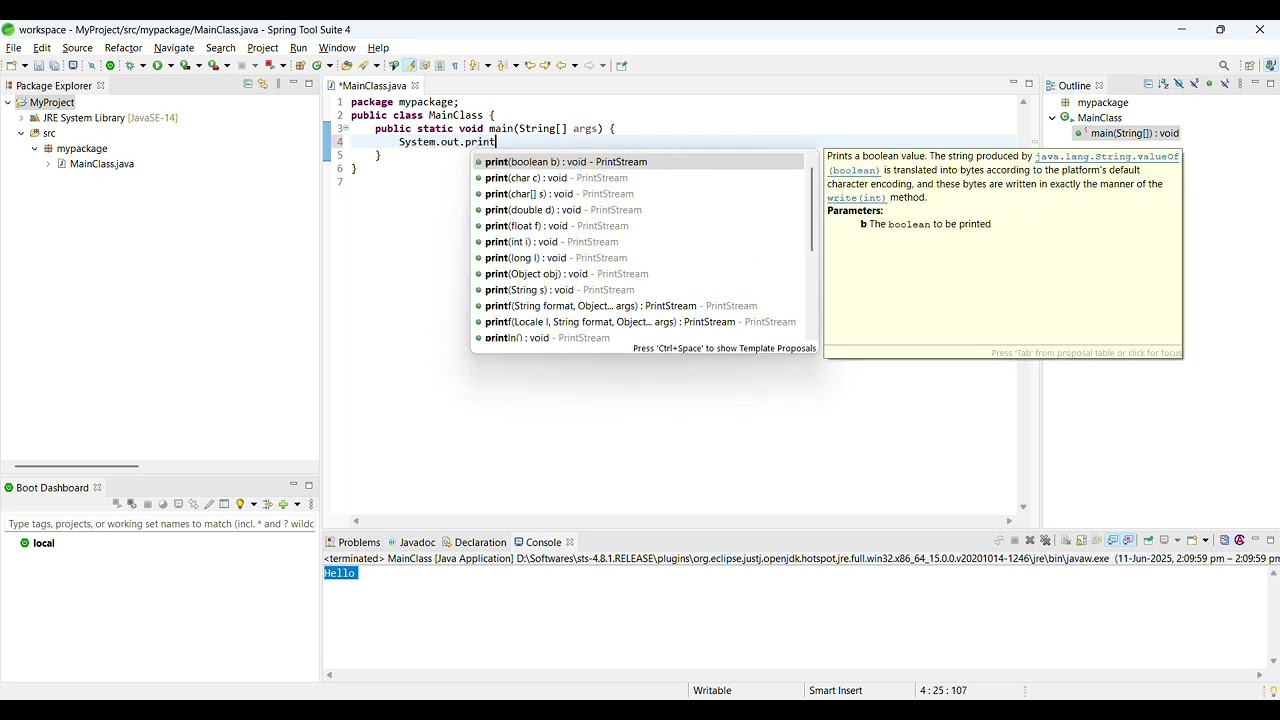
Task: Close the MainClass.java editor tab
Action: [415, 86]
